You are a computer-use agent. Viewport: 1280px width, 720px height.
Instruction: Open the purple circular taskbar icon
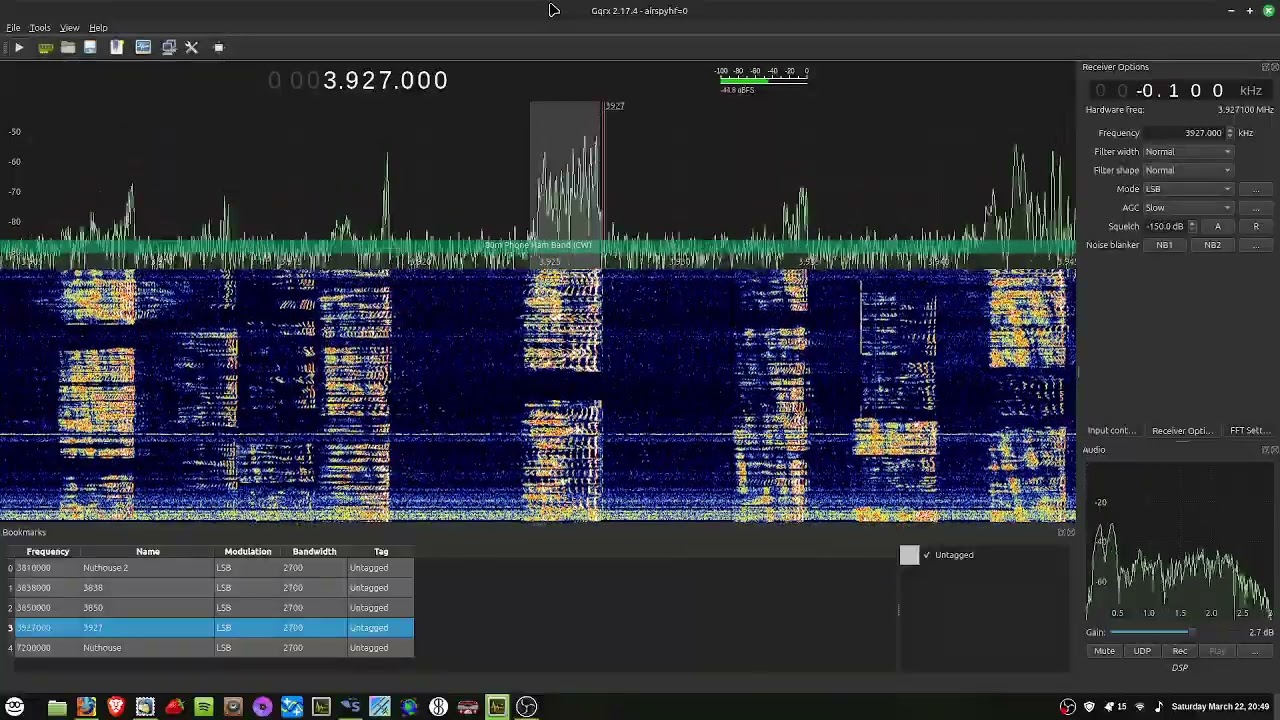coord(262,707)
